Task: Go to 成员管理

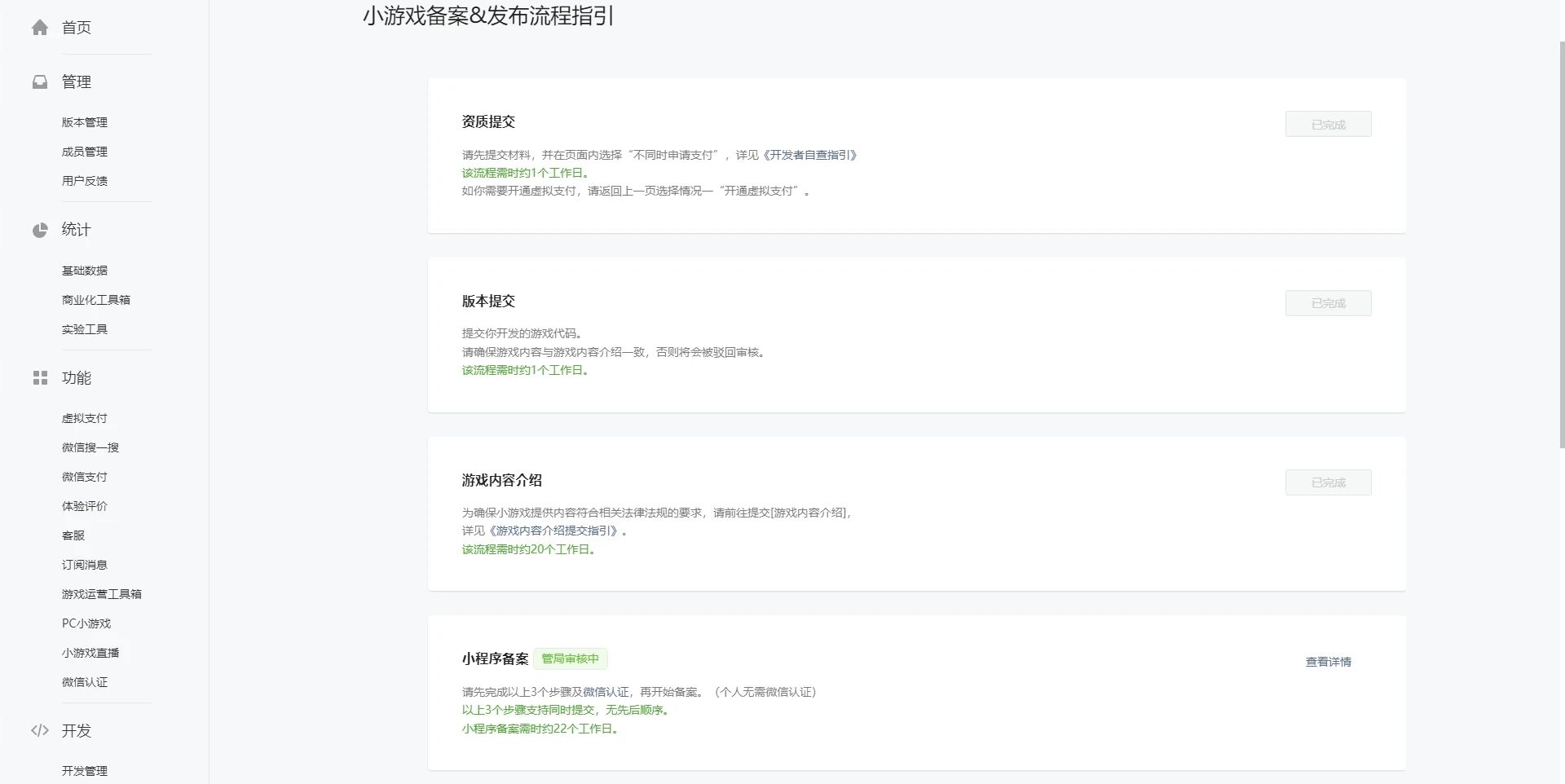Action: pyautogui.click(x=85, y=152)
